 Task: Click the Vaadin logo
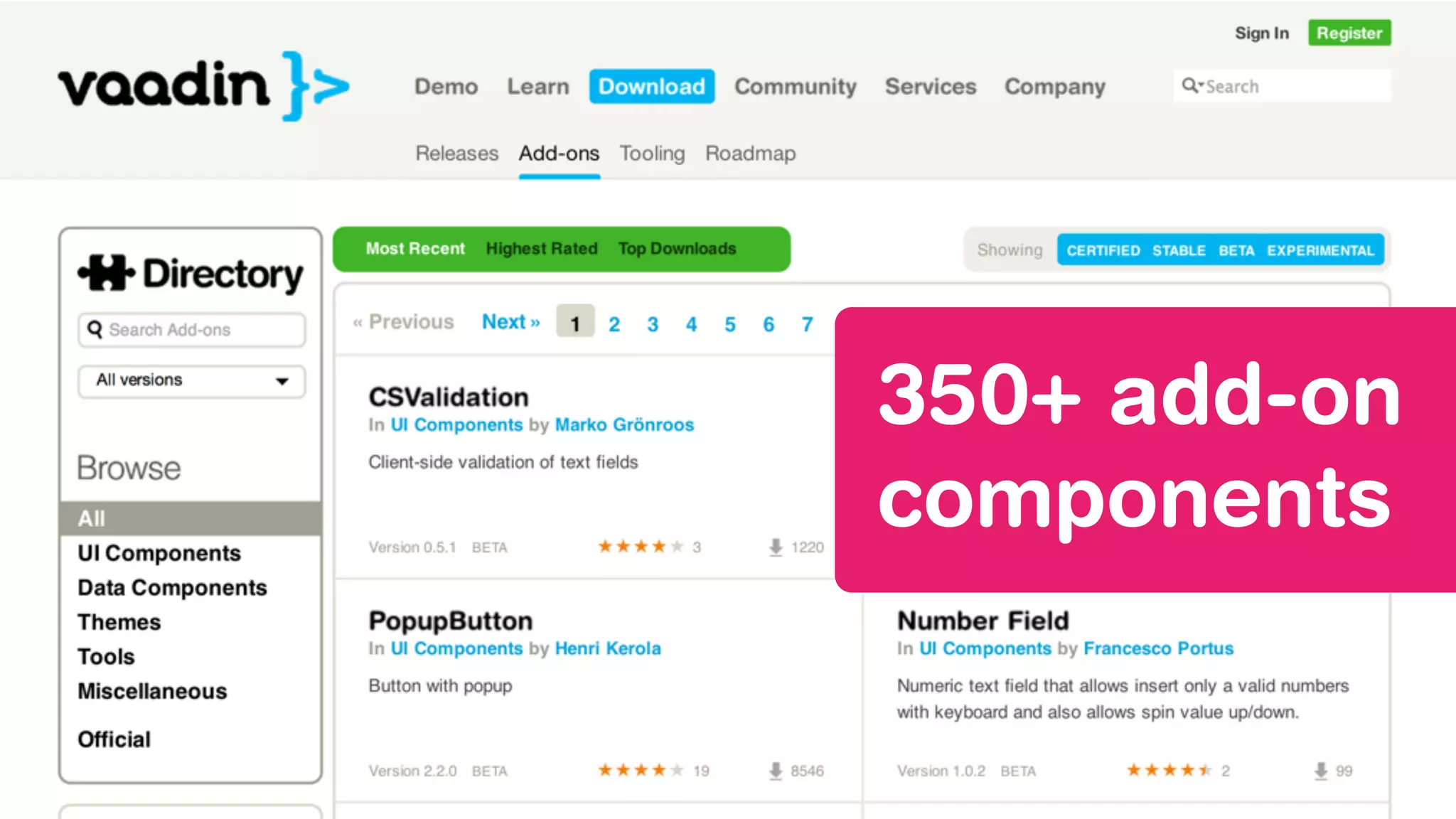[204, 86]
